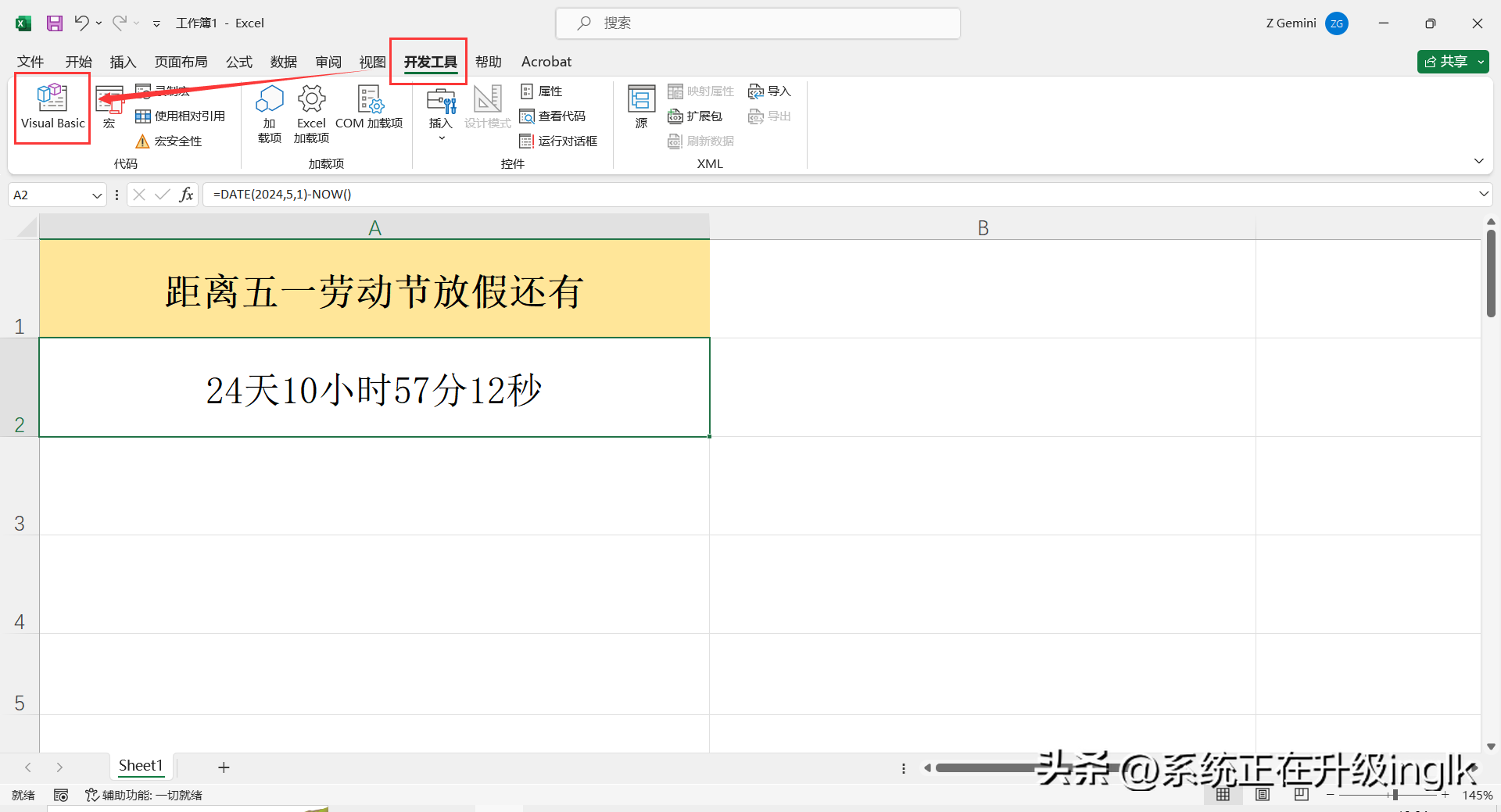Cancel the formula entry (X icon)

[x=139, y=195]
